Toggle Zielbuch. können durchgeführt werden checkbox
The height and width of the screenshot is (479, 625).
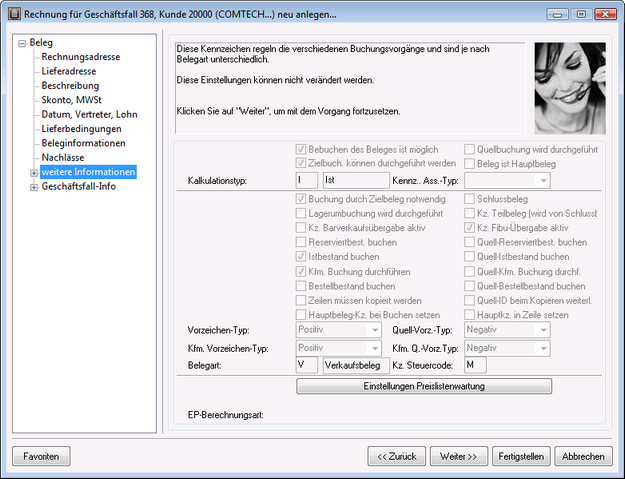click(301, 163)
